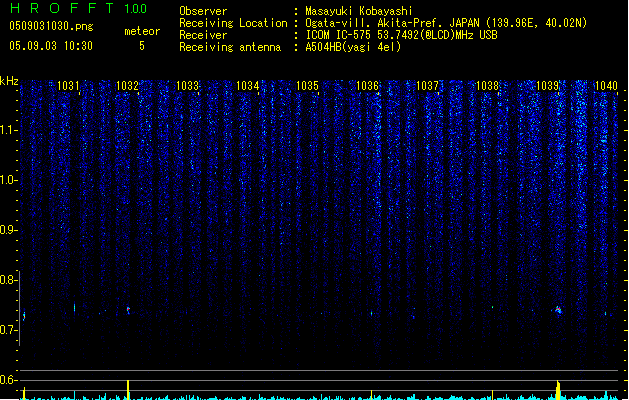This screenshot has height=400, width=629.
Task: Select the file name 0509031030.png
Action: [51, 26]
